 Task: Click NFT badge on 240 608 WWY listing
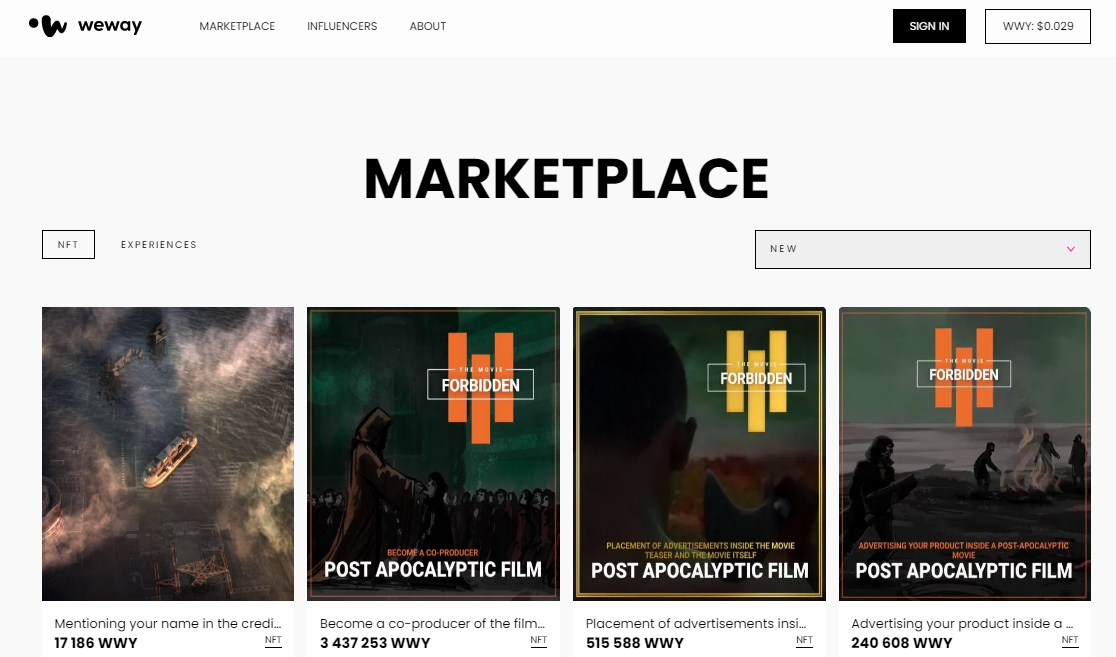[x=1070, y=641]
